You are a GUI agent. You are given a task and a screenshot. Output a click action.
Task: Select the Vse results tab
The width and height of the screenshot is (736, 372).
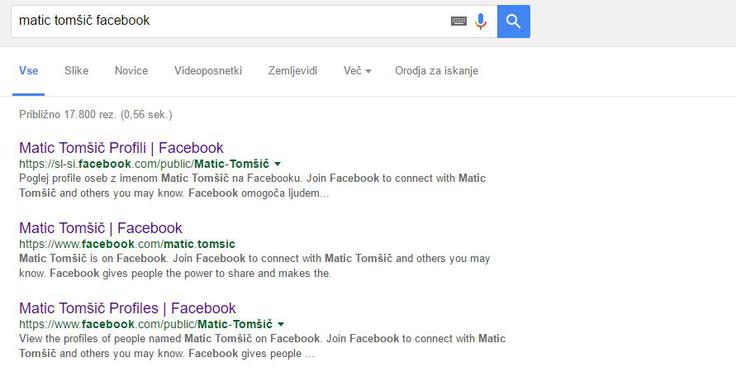click(29, 71)
